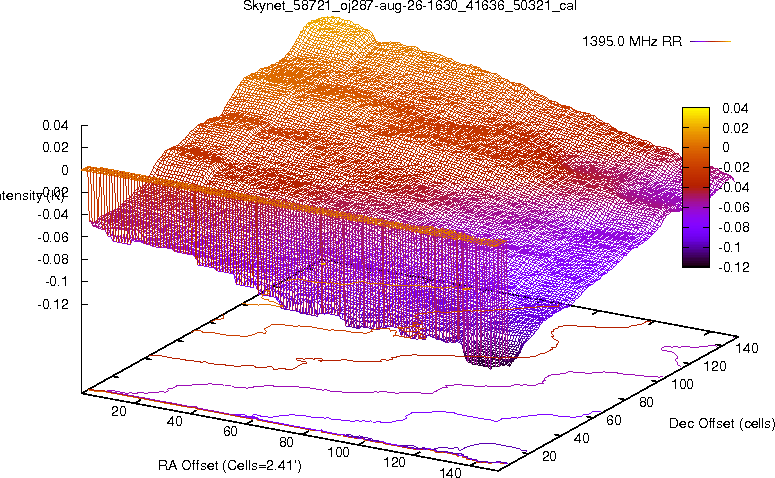775x478 pixels.
Task: Click RA Offset tick label 100
Action: [x=338, y=452]
